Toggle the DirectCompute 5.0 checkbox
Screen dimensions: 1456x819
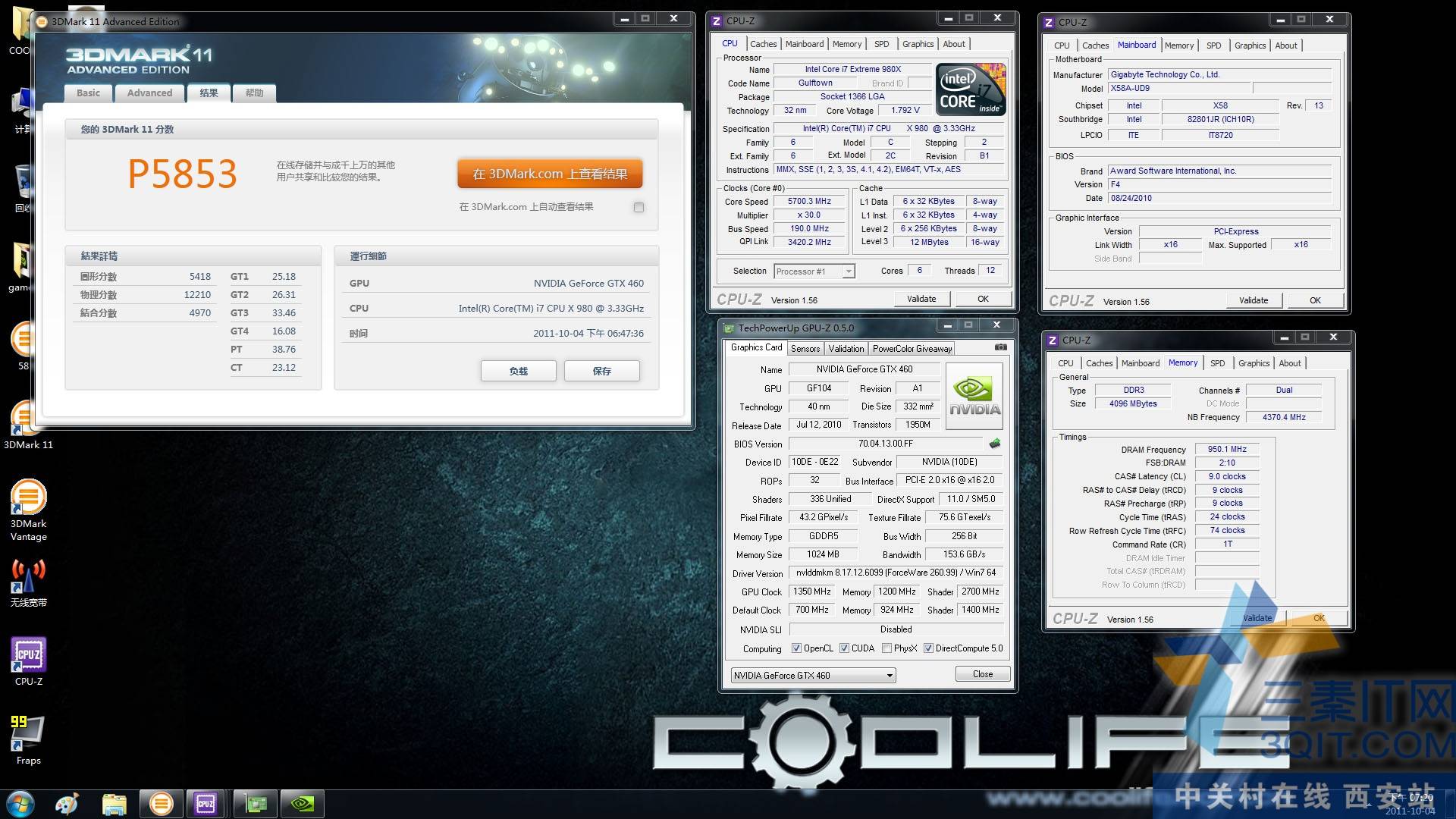[x=928, y=648]
